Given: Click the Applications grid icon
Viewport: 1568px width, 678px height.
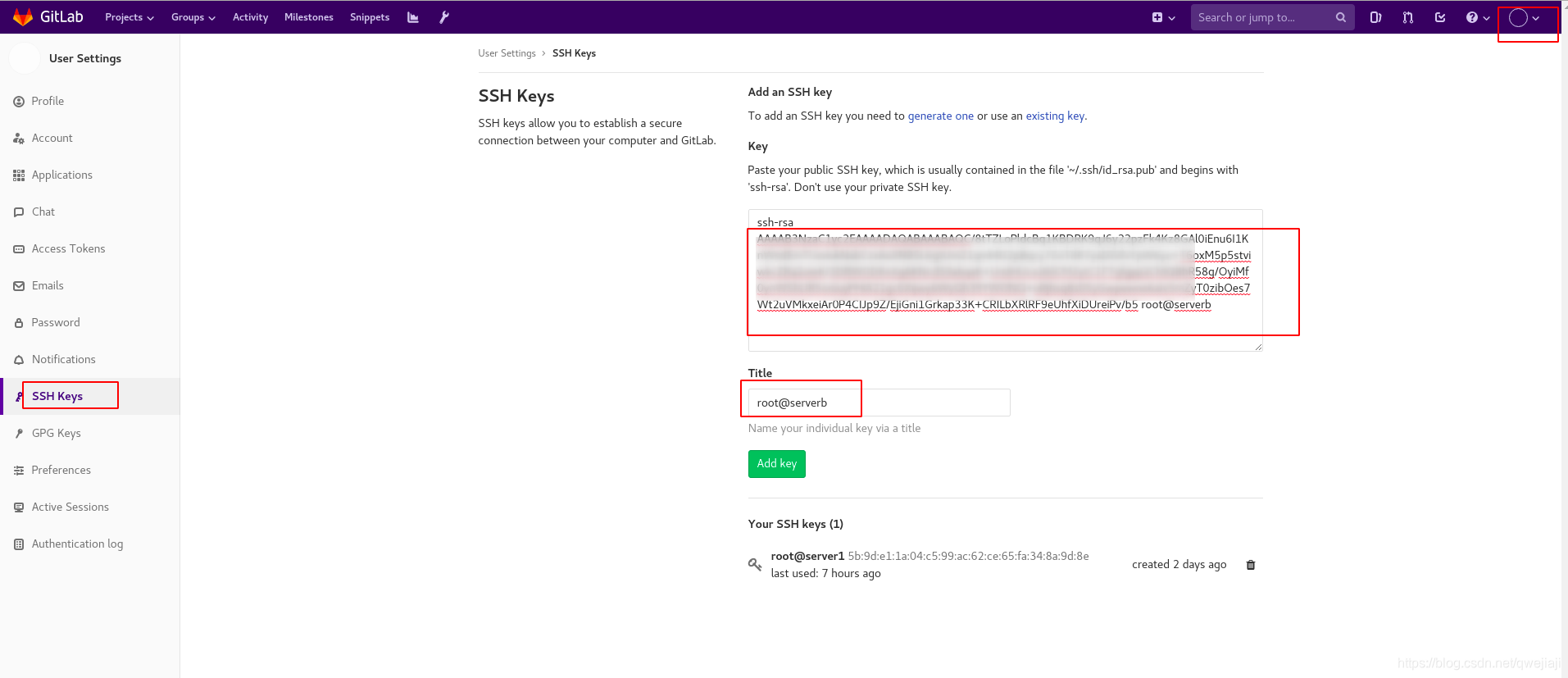Looking at the screenshot, I should tap(19, 175).
